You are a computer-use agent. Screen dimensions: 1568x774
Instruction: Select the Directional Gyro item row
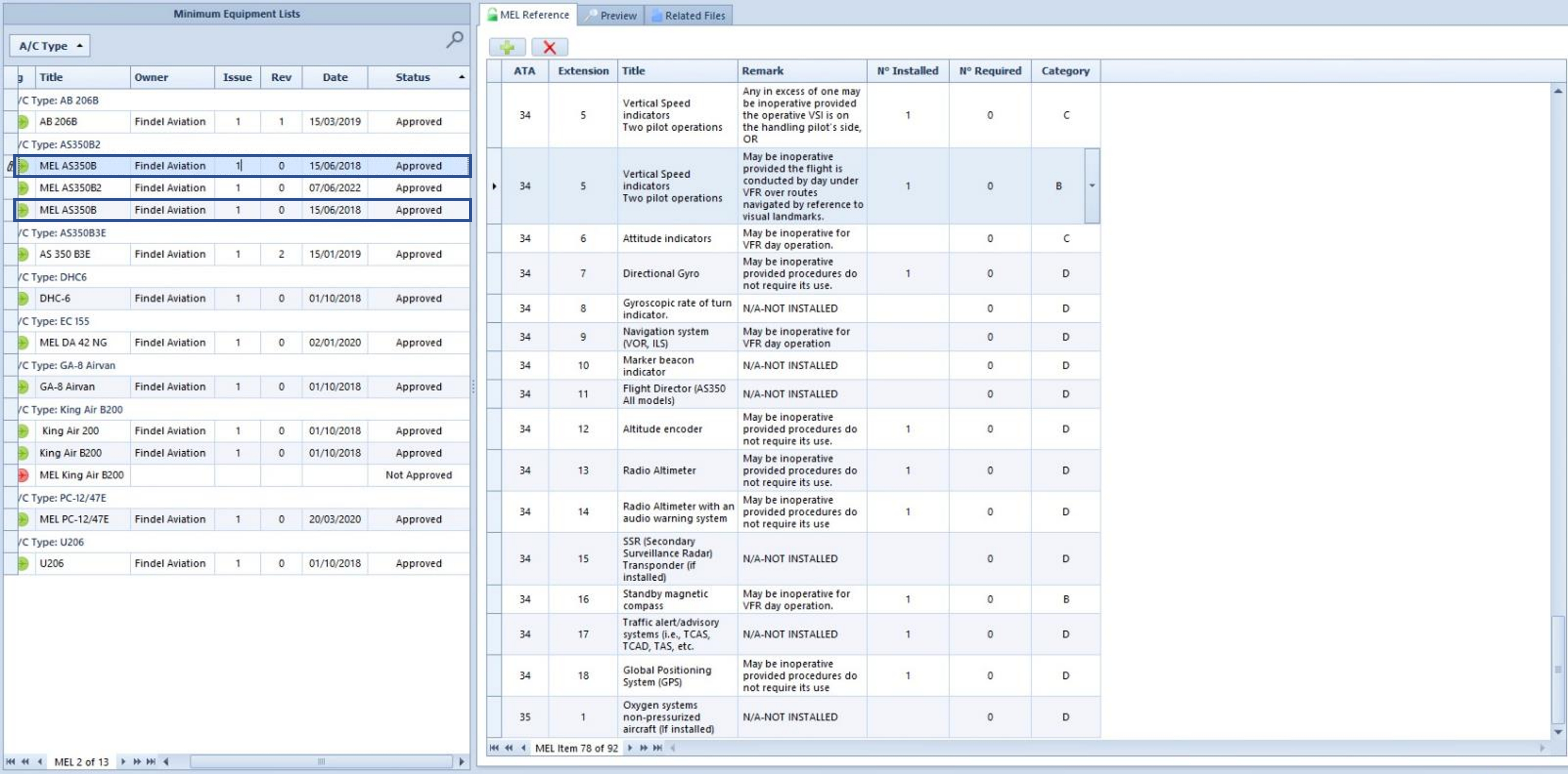[x=794, y=274]
